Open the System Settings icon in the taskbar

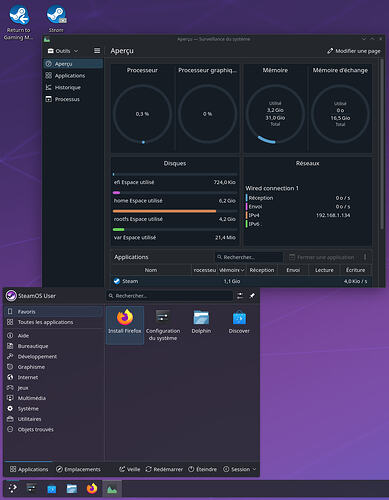coord(32,489)
